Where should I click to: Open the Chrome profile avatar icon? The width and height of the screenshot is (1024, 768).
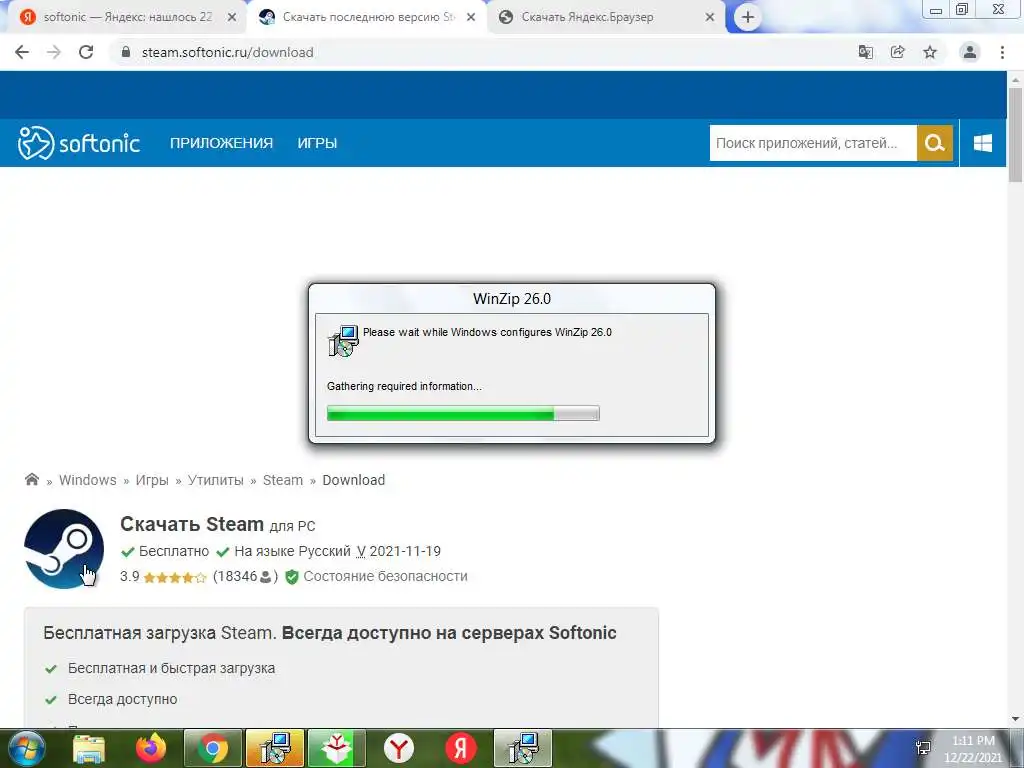(970, 52)
